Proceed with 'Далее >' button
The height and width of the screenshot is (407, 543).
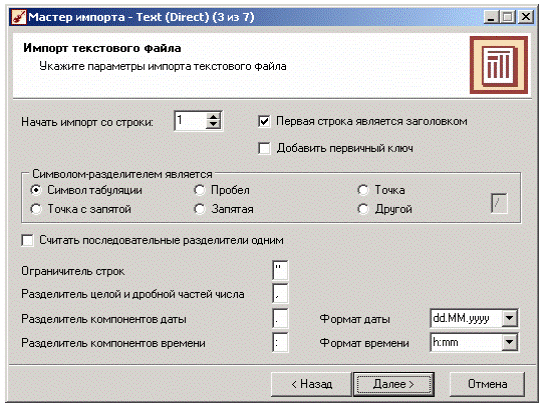click(x=394, y=384)
